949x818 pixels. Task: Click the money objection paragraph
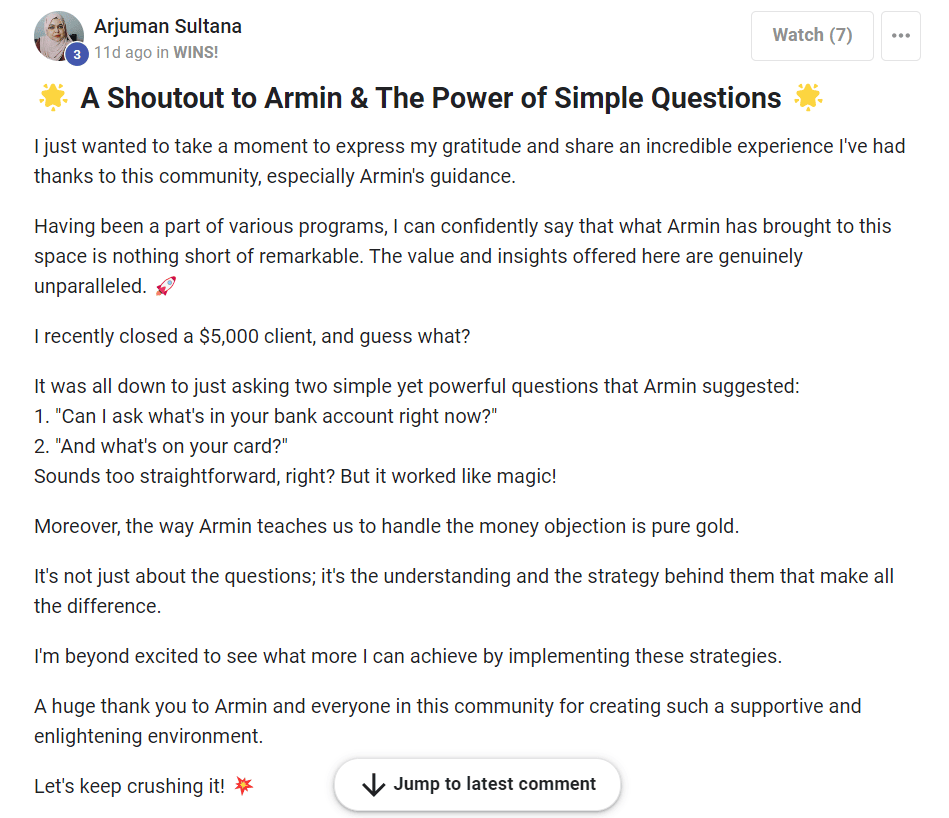(387, 526)
